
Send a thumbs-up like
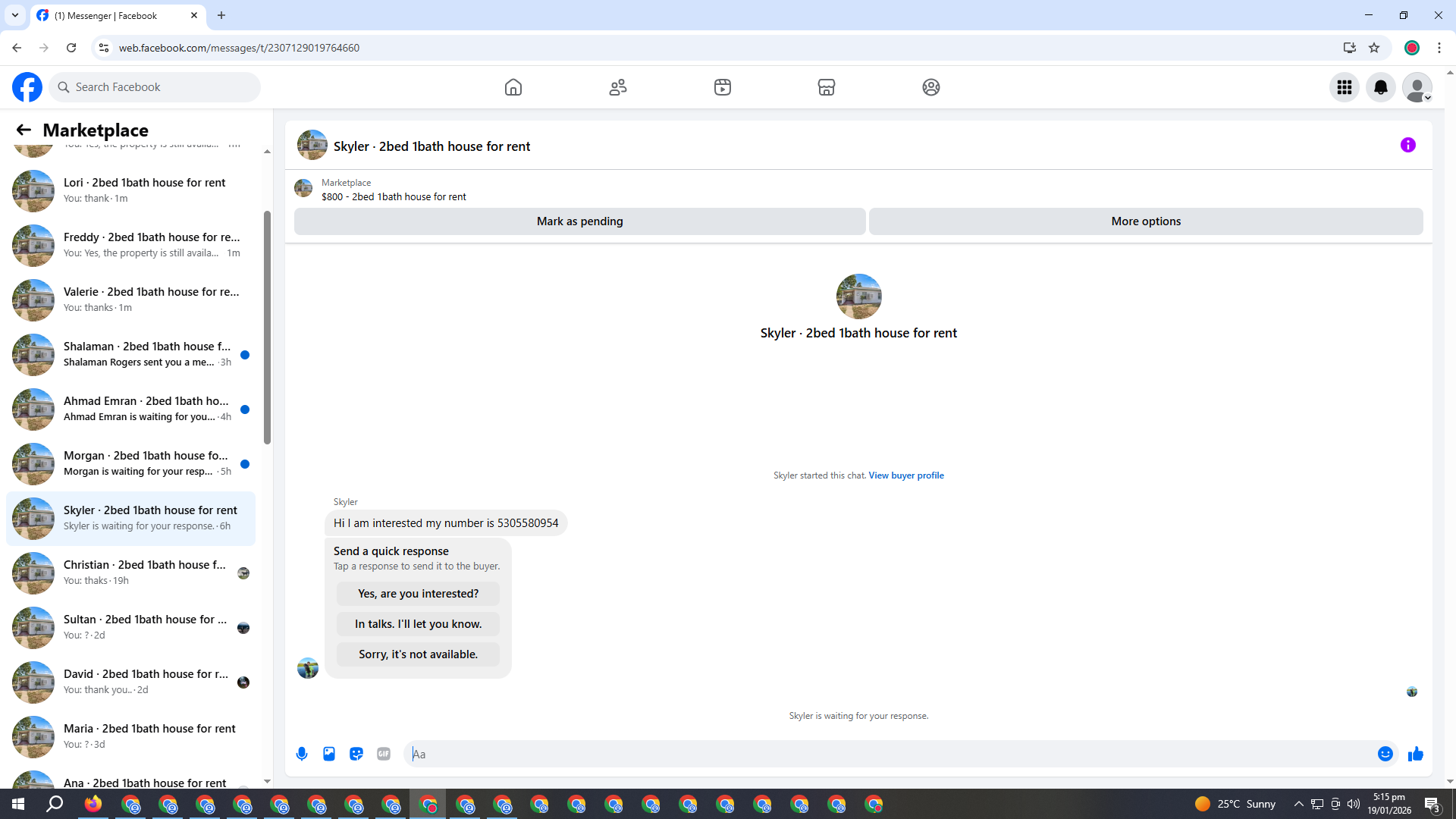pos(1415,754)
